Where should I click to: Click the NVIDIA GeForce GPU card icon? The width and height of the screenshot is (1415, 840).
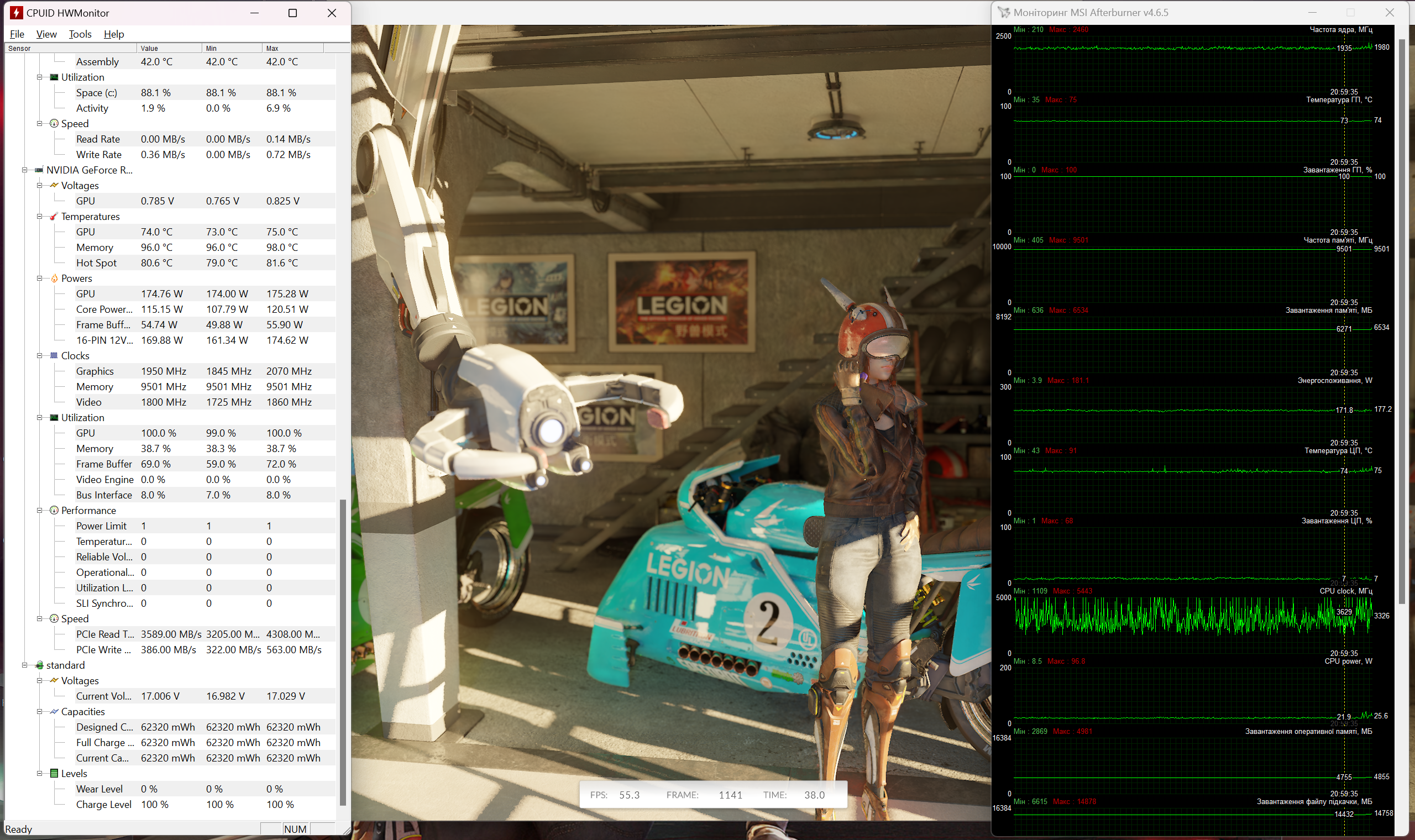tap(39, 170)
